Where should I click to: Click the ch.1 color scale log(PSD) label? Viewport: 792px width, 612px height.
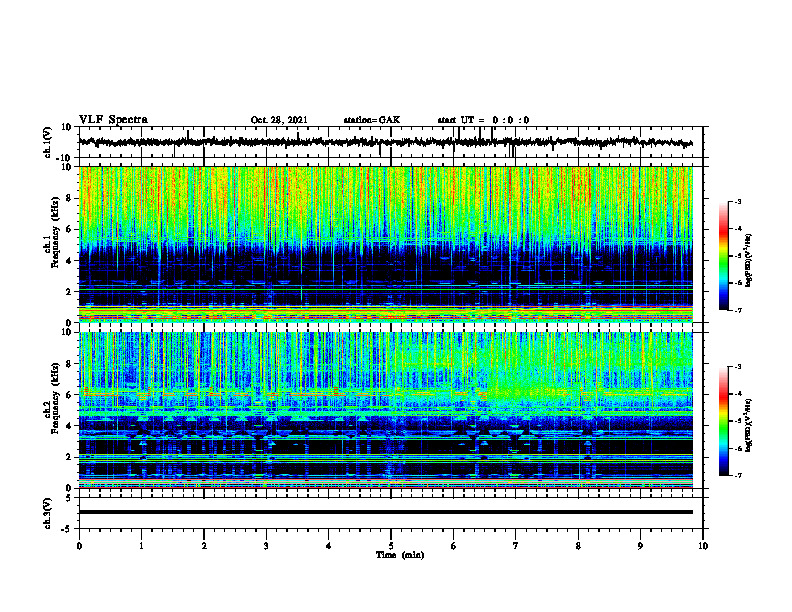(x=748, y=261)
